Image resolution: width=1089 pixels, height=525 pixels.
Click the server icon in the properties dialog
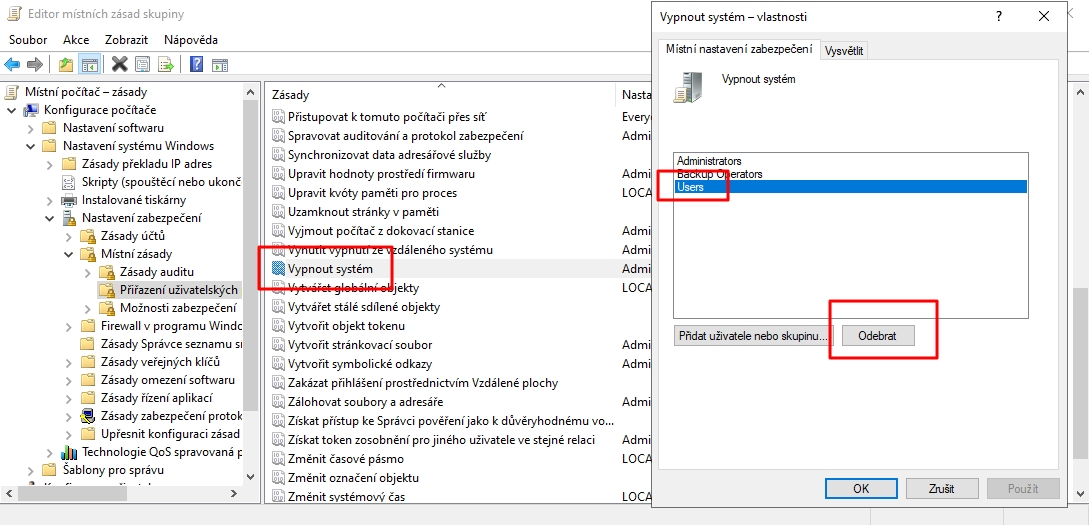(x=688, y=88)
